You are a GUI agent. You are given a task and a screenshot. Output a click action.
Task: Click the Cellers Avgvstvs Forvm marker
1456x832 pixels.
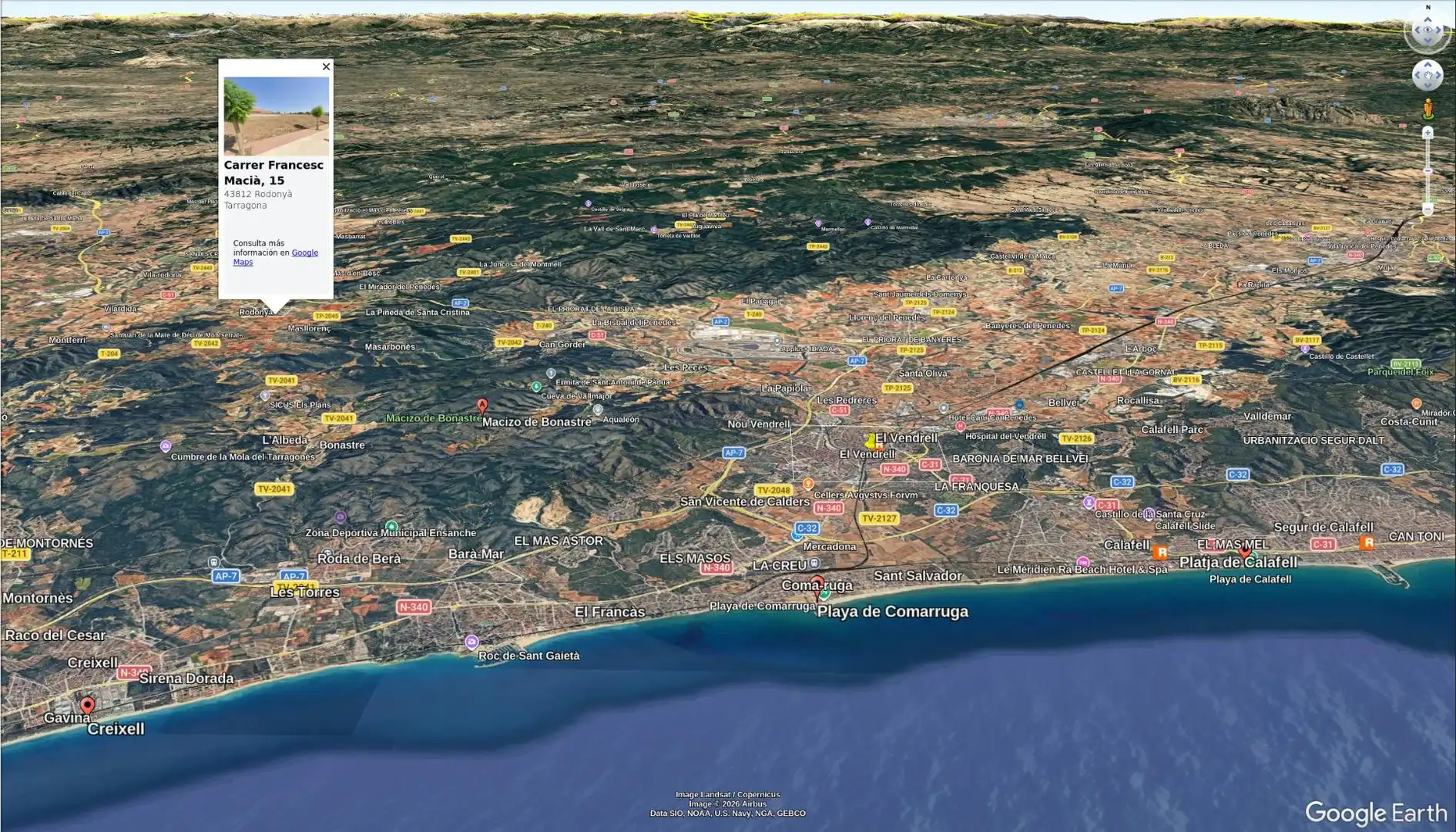pos(808,485)
